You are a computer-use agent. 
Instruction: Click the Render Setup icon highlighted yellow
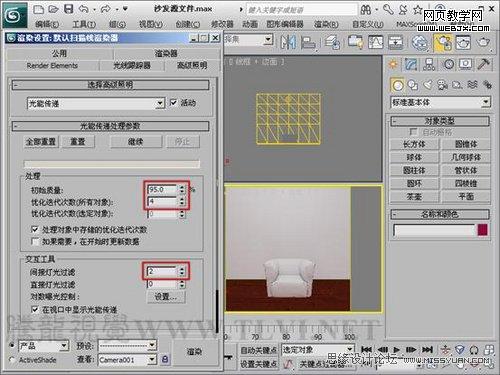pyautogui.click(x=442, y=42)
